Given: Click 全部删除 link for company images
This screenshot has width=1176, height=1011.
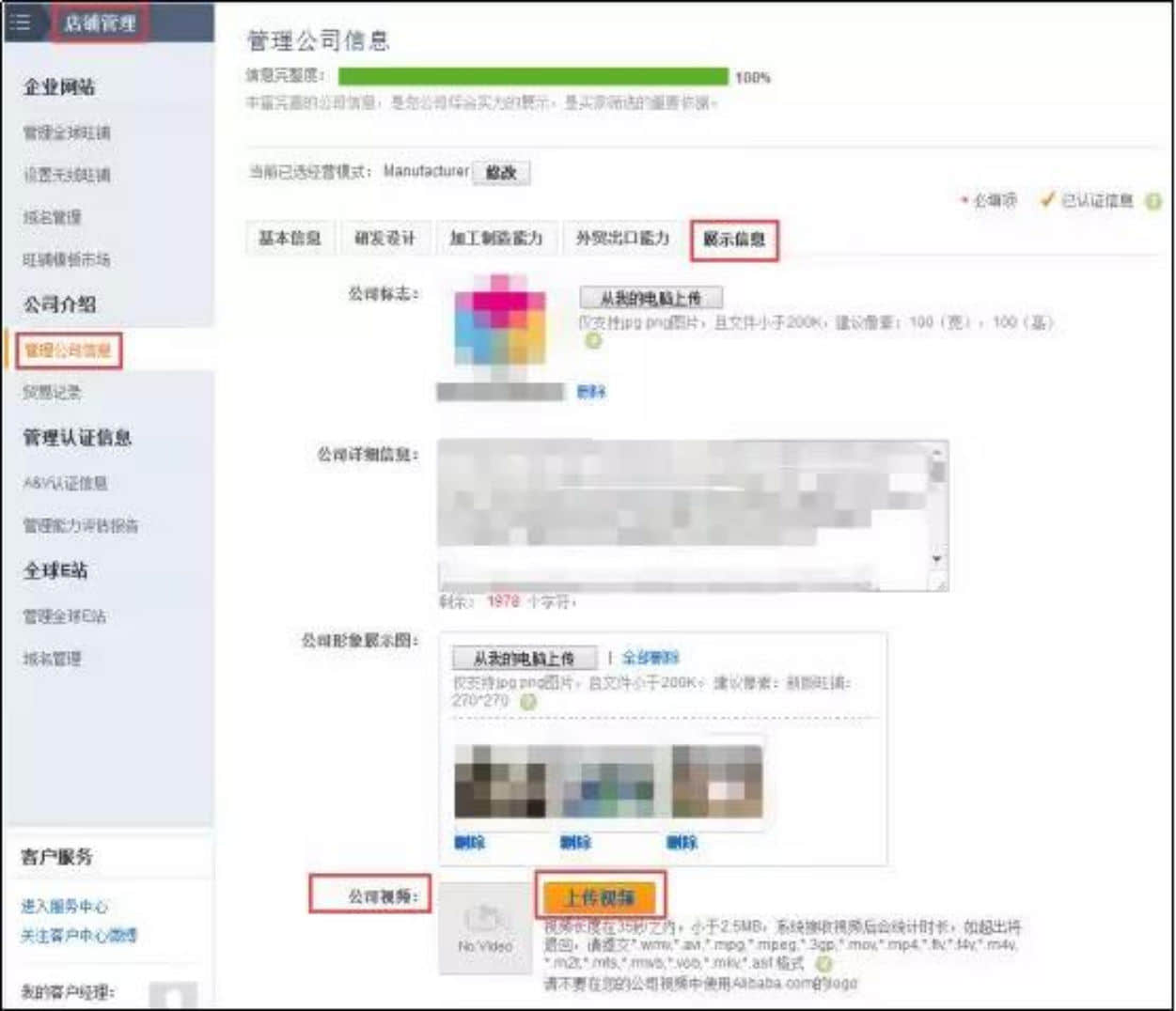Looking at the screenshot, I should tap(651, 657).
